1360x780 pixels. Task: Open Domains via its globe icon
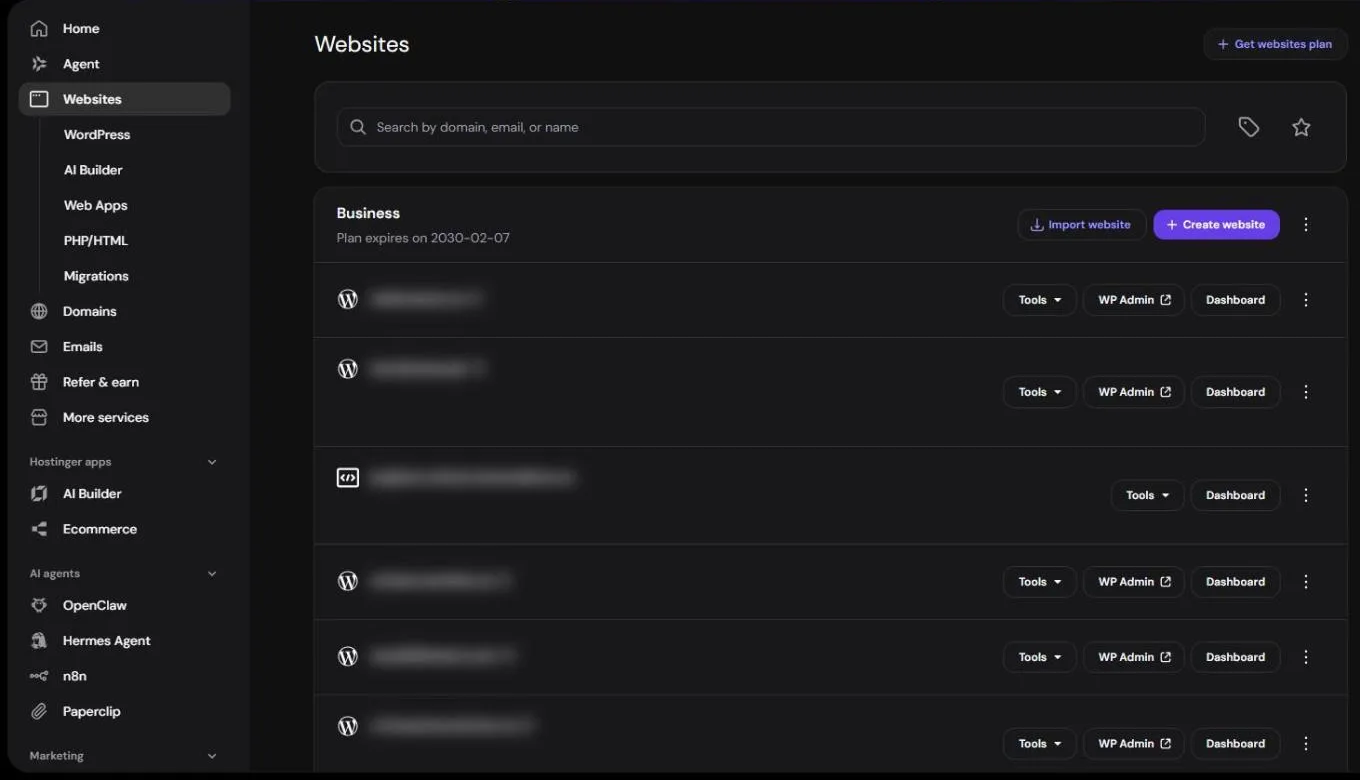[x=39, y=311]
